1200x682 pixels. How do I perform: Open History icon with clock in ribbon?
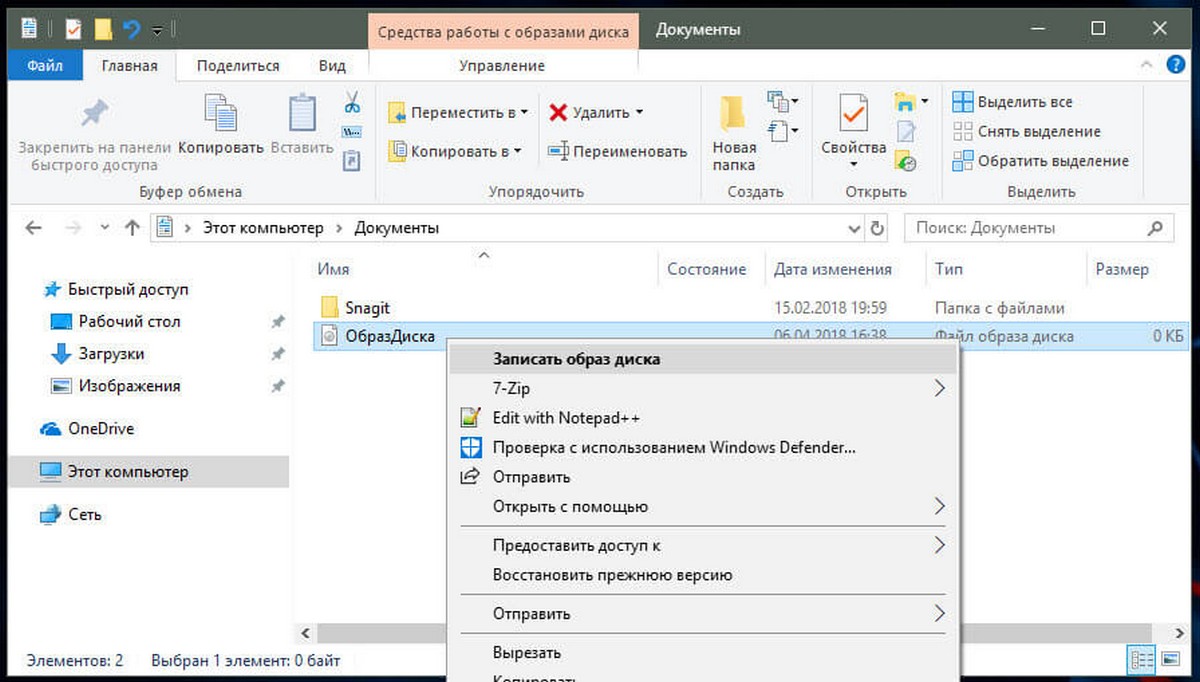(x=906, y=161)
